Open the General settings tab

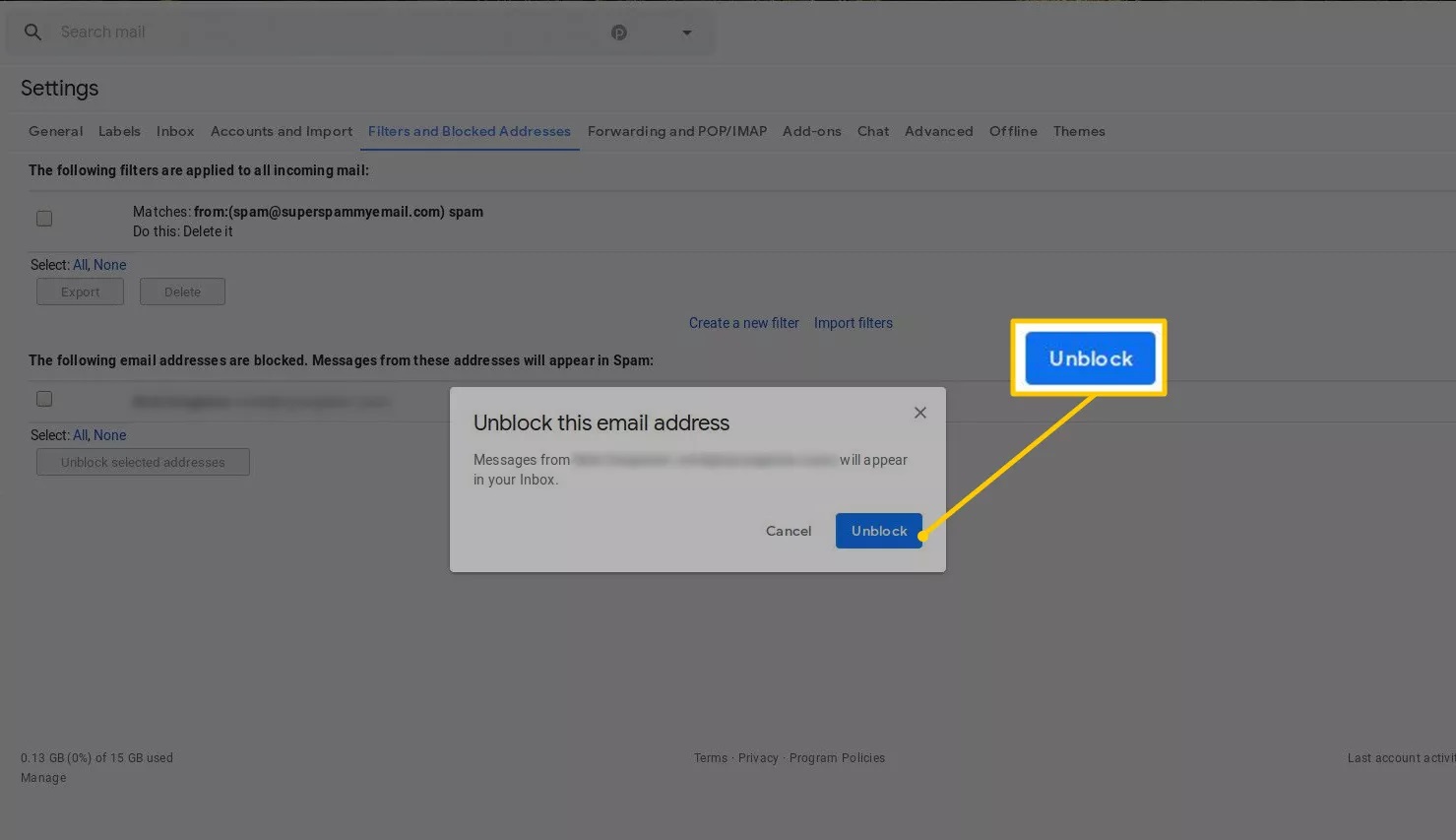(x=55, y=131)
